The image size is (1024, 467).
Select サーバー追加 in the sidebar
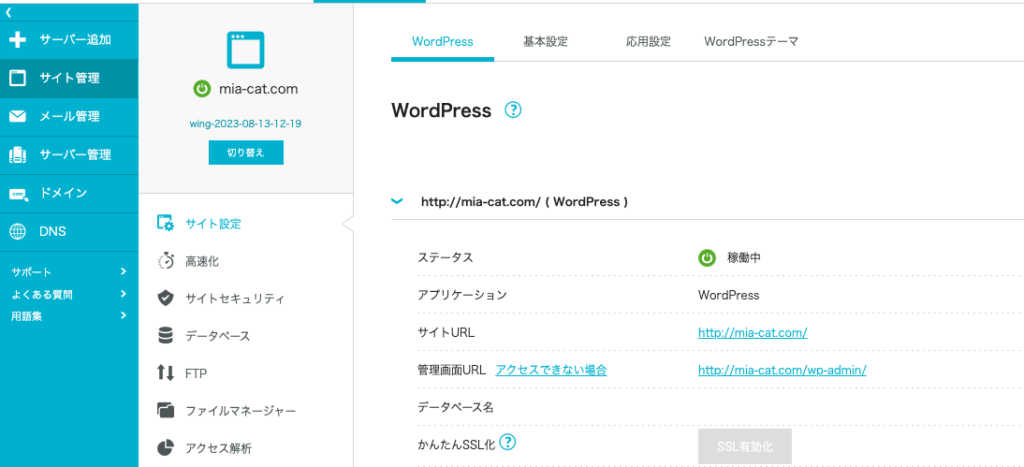69,40
